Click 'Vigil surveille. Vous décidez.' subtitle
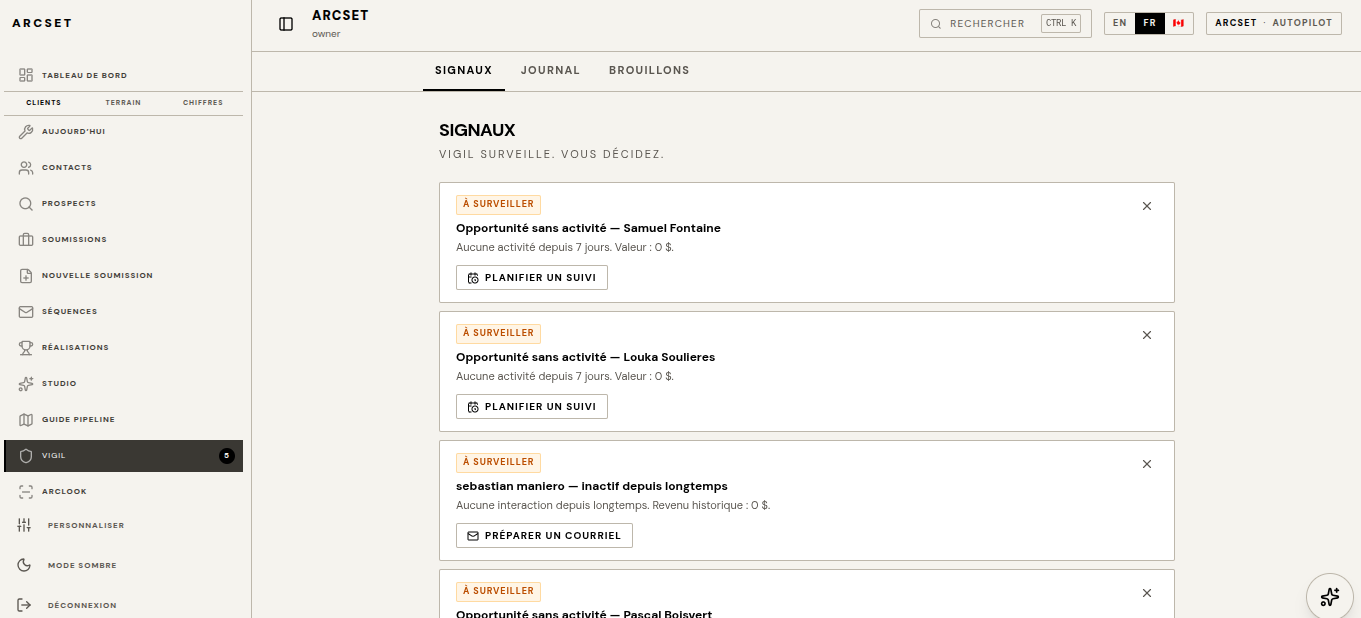This screenshot has height=618, width=1361. coord(551,154)
